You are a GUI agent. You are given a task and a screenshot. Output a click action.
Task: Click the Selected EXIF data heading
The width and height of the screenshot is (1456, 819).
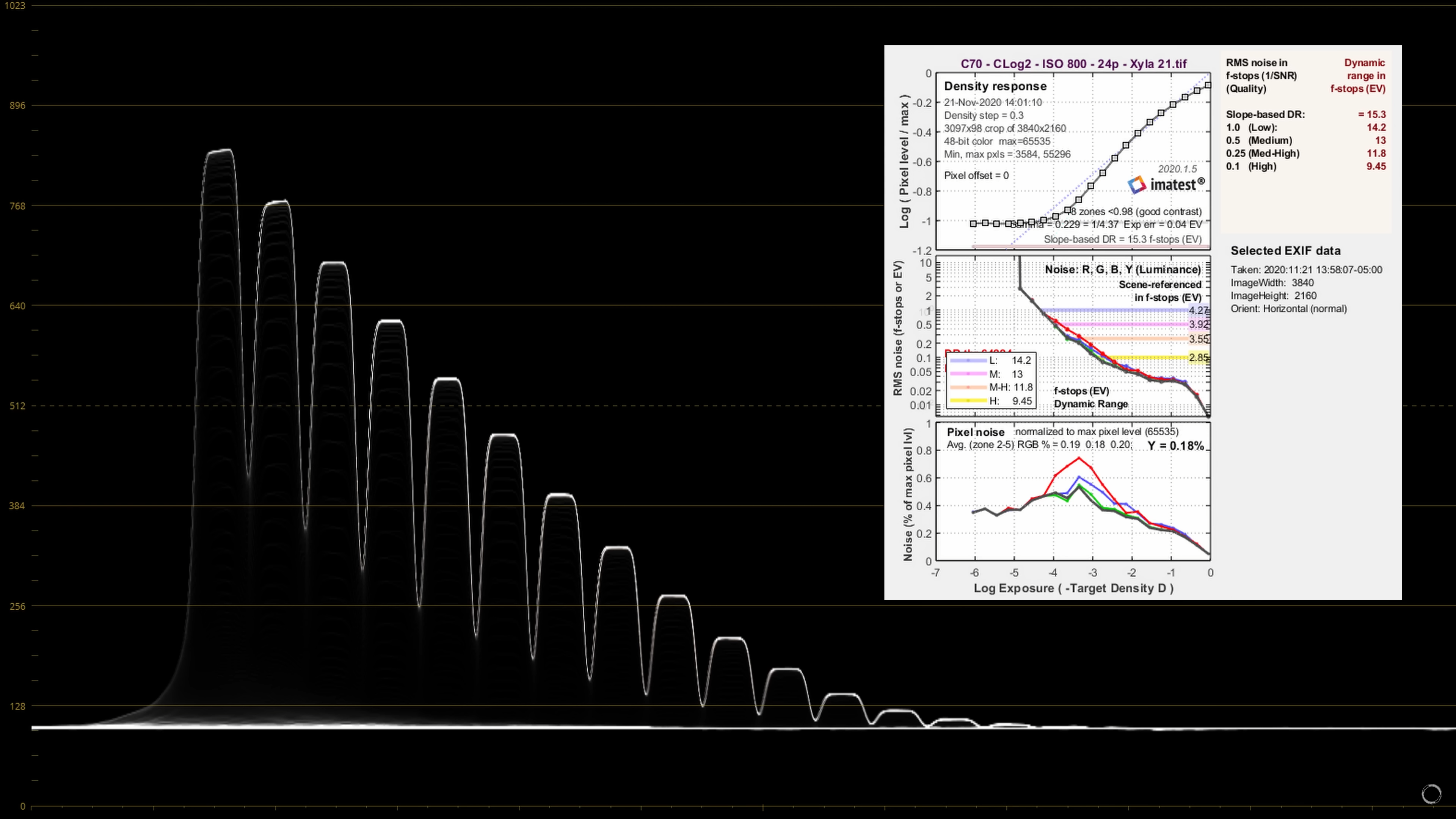click(1285, 250)
